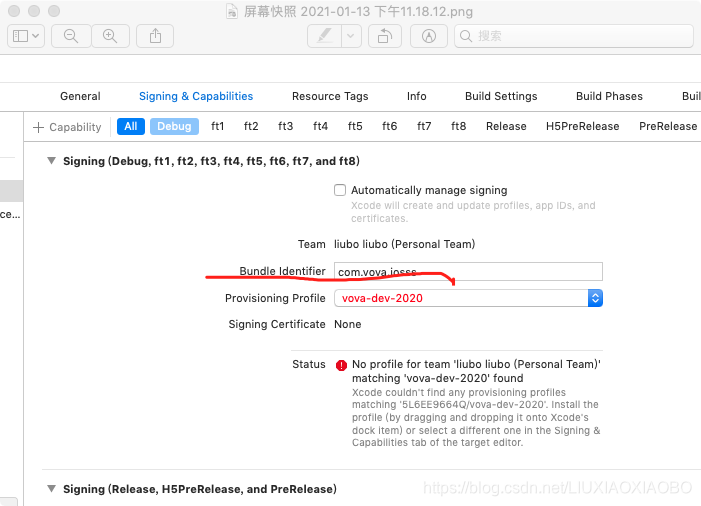Enable Automatically manage signing checkbox
Viewport: 701px width, 506px height.
pyautogui.click(x=340, y=190)
